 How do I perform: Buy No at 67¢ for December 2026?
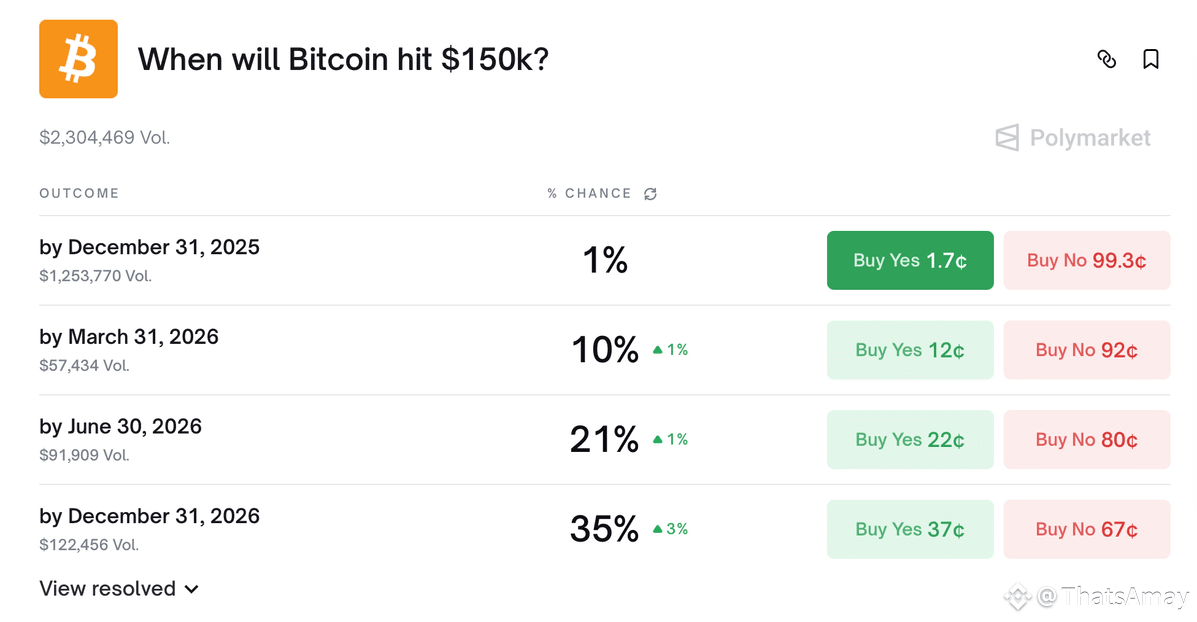coord(1086,529)
